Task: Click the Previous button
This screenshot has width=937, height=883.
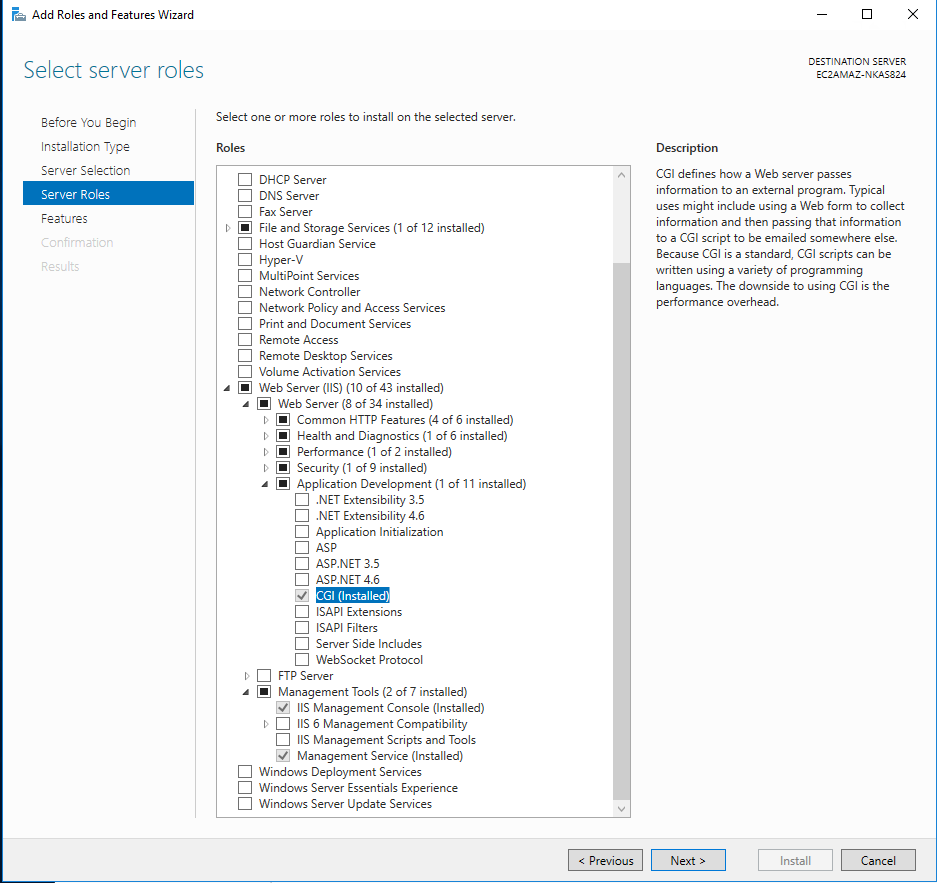Action: point(605,860)
